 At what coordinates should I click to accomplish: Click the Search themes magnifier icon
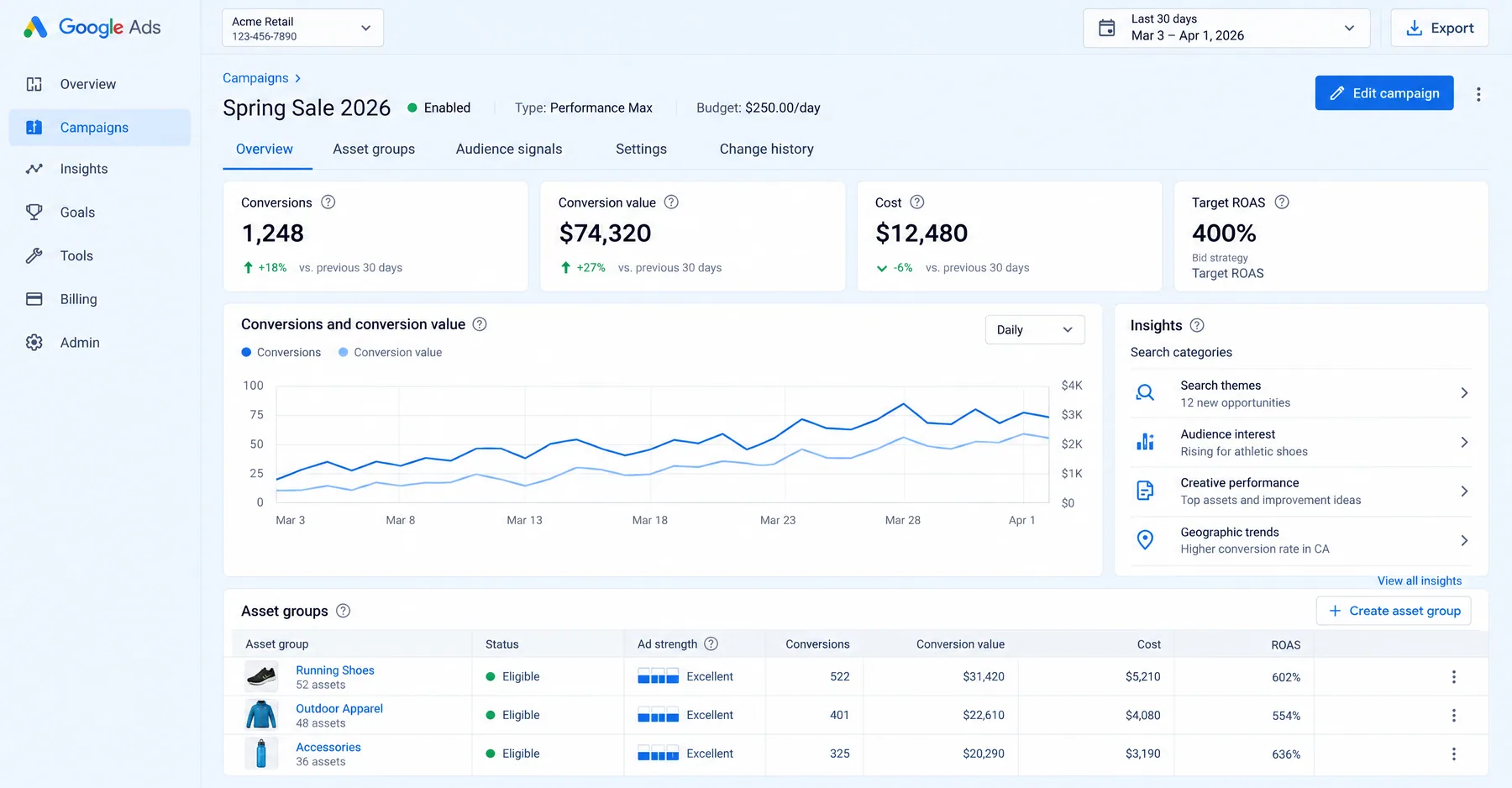tap(1145, 393)
